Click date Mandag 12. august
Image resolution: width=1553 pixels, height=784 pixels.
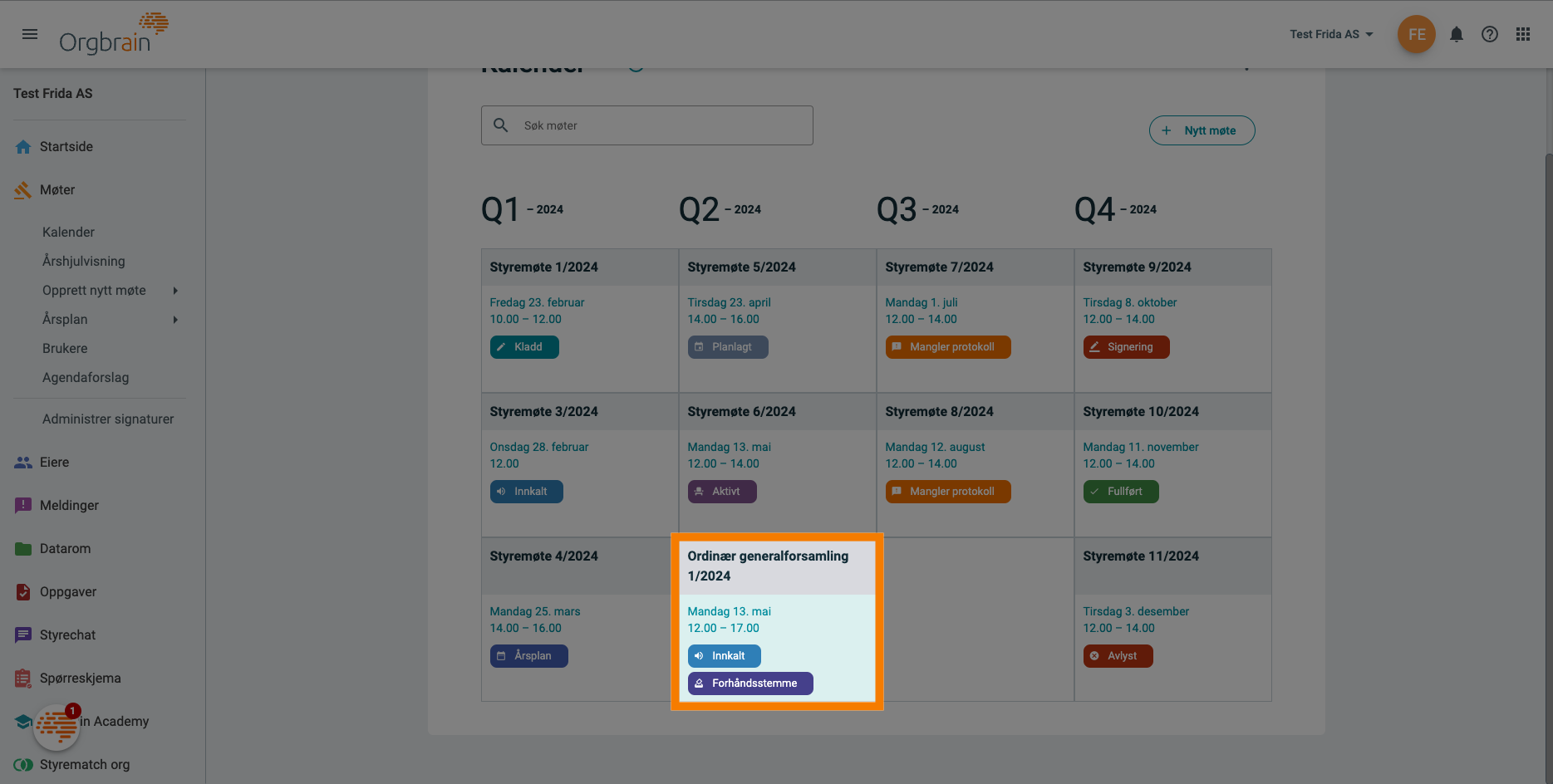click(936, 448)
